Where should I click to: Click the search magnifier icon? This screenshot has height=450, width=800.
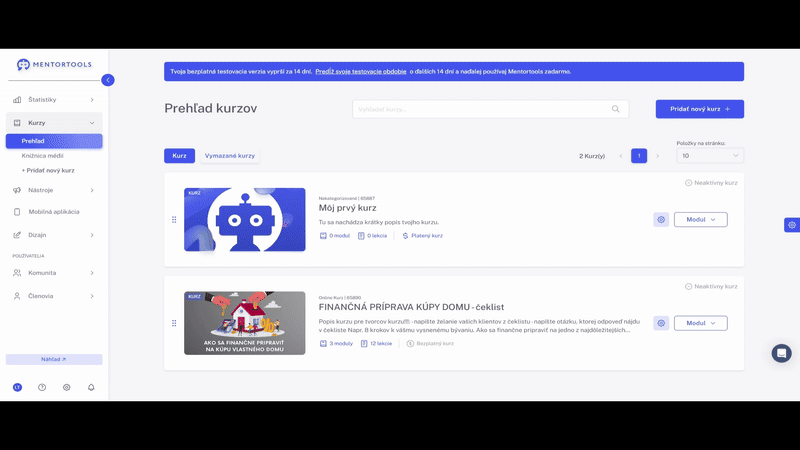click(616, 109)
